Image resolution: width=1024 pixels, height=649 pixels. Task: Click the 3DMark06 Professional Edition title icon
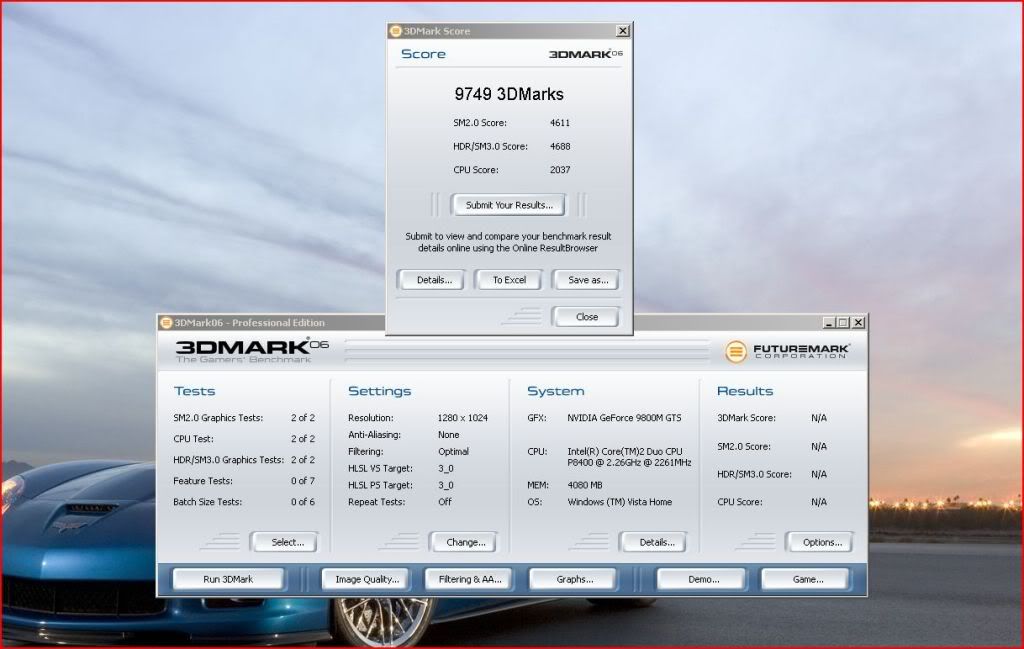point(166,323)
